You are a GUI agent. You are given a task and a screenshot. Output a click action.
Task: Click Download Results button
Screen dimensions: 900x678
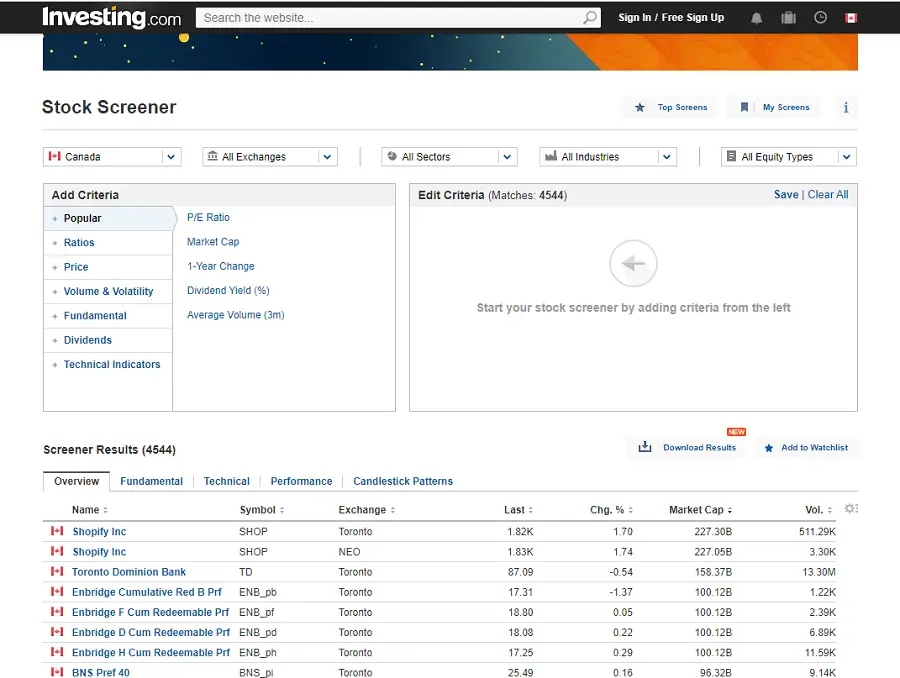click(x=688, y=448)
